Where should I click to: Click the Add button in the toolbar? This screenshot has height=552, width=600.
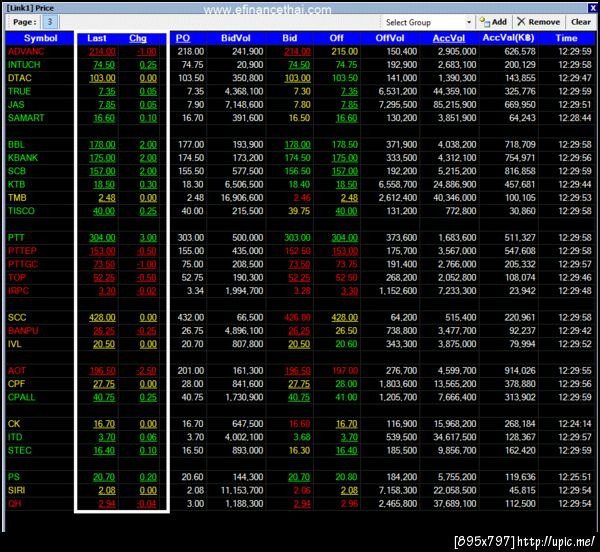tap(493, 22)
